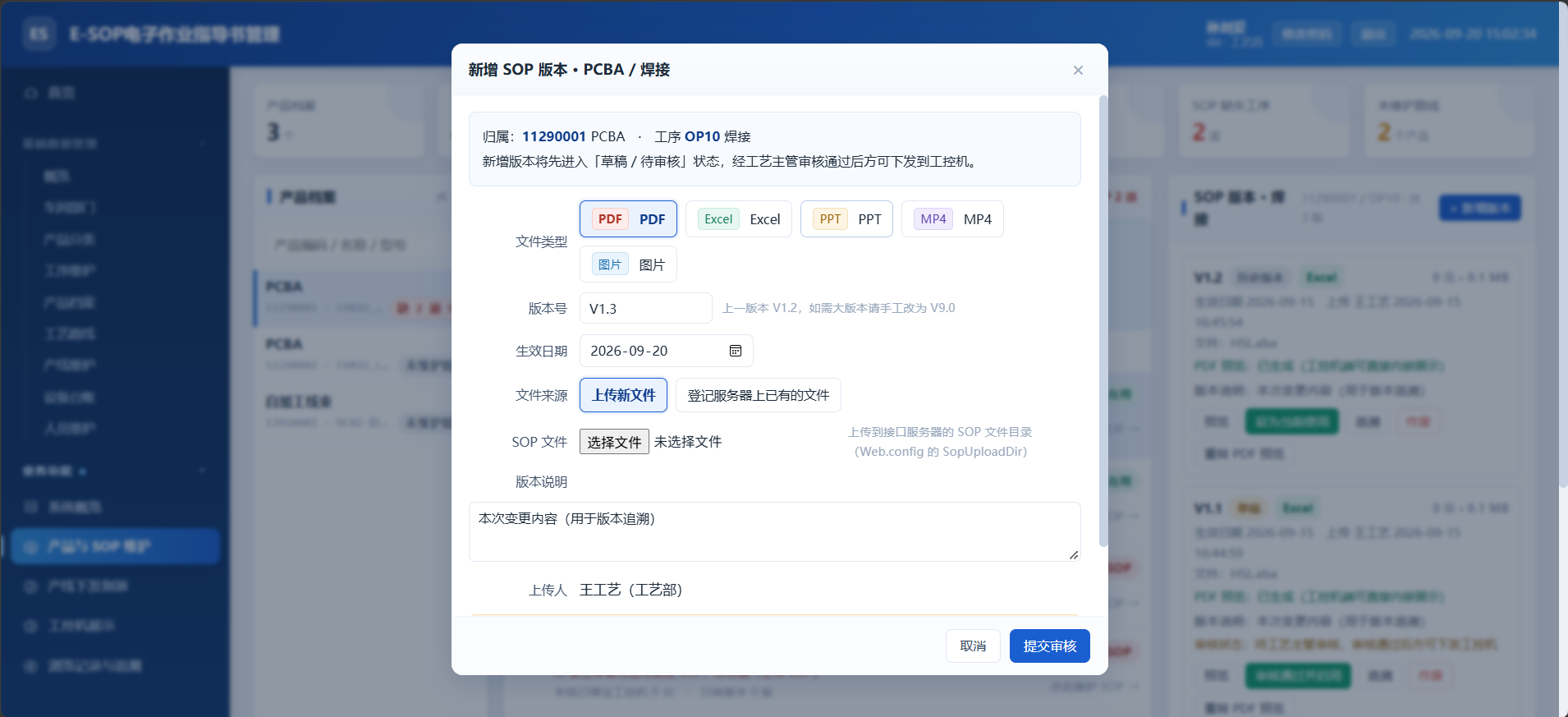The width and height of the screenshot is (1568, 717).
Task: Focus the 版本说明 text area
Action: 774,531
